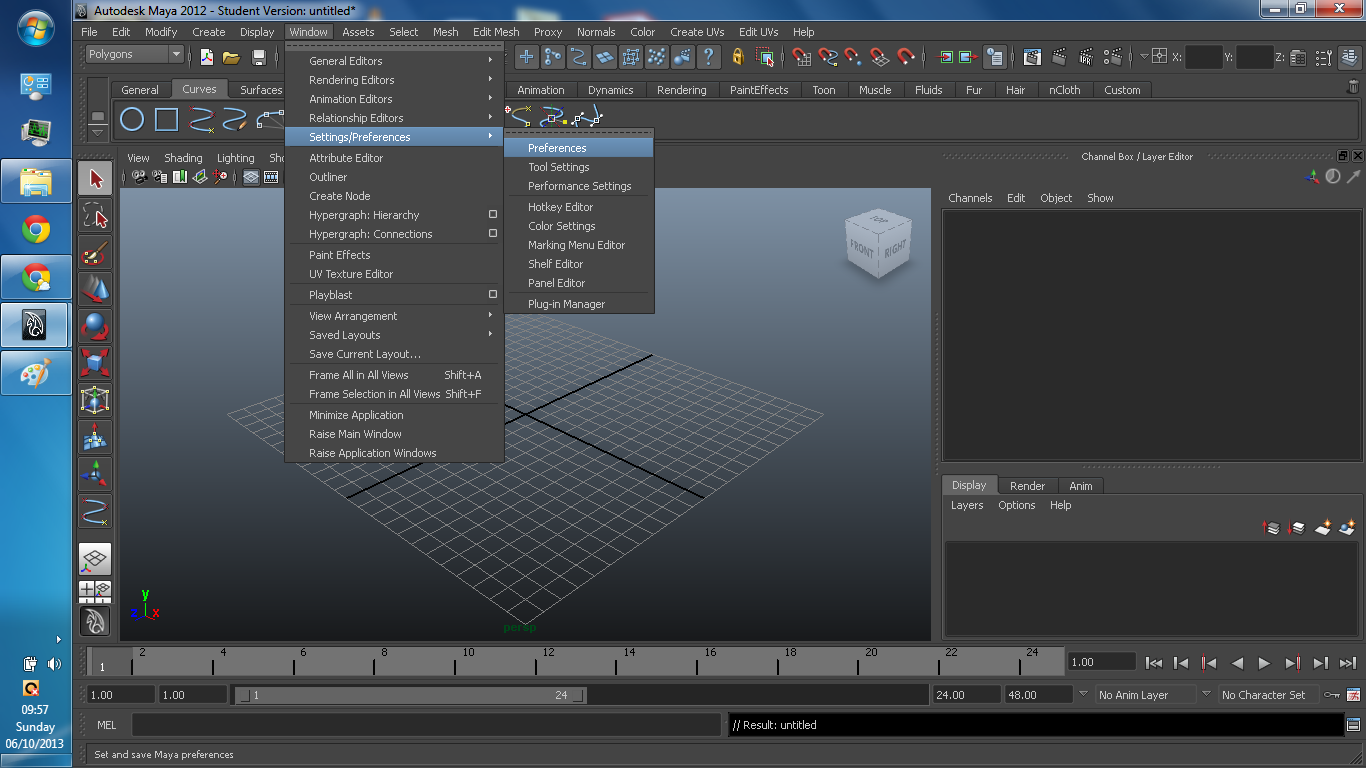Open Render Settings clapper icon
The height and width of the screenshot is (768, 1366).
(1113, 57)
